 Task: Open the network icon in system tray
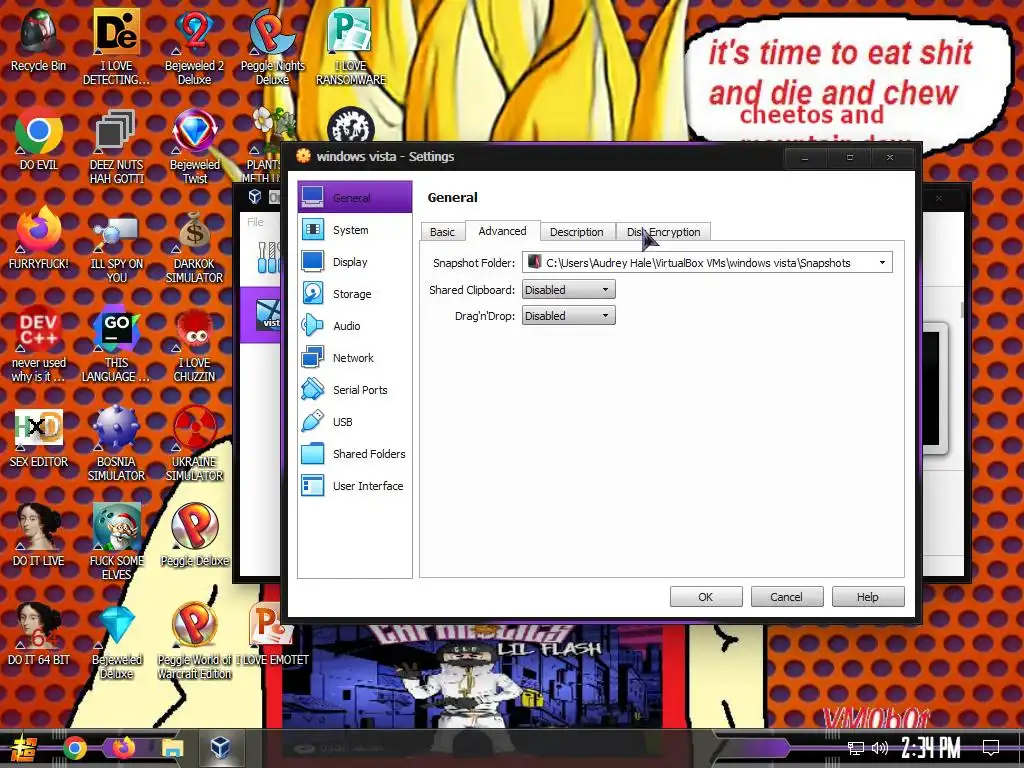pos(856,748)
